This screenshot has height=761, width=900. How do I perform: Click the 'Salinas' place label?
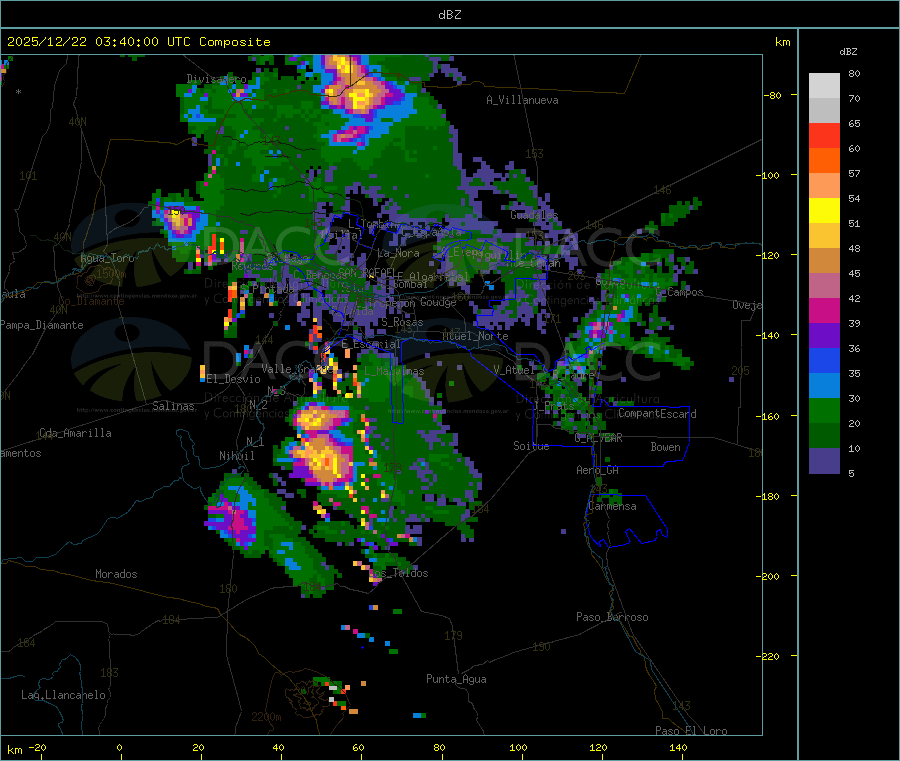point(173,406)
